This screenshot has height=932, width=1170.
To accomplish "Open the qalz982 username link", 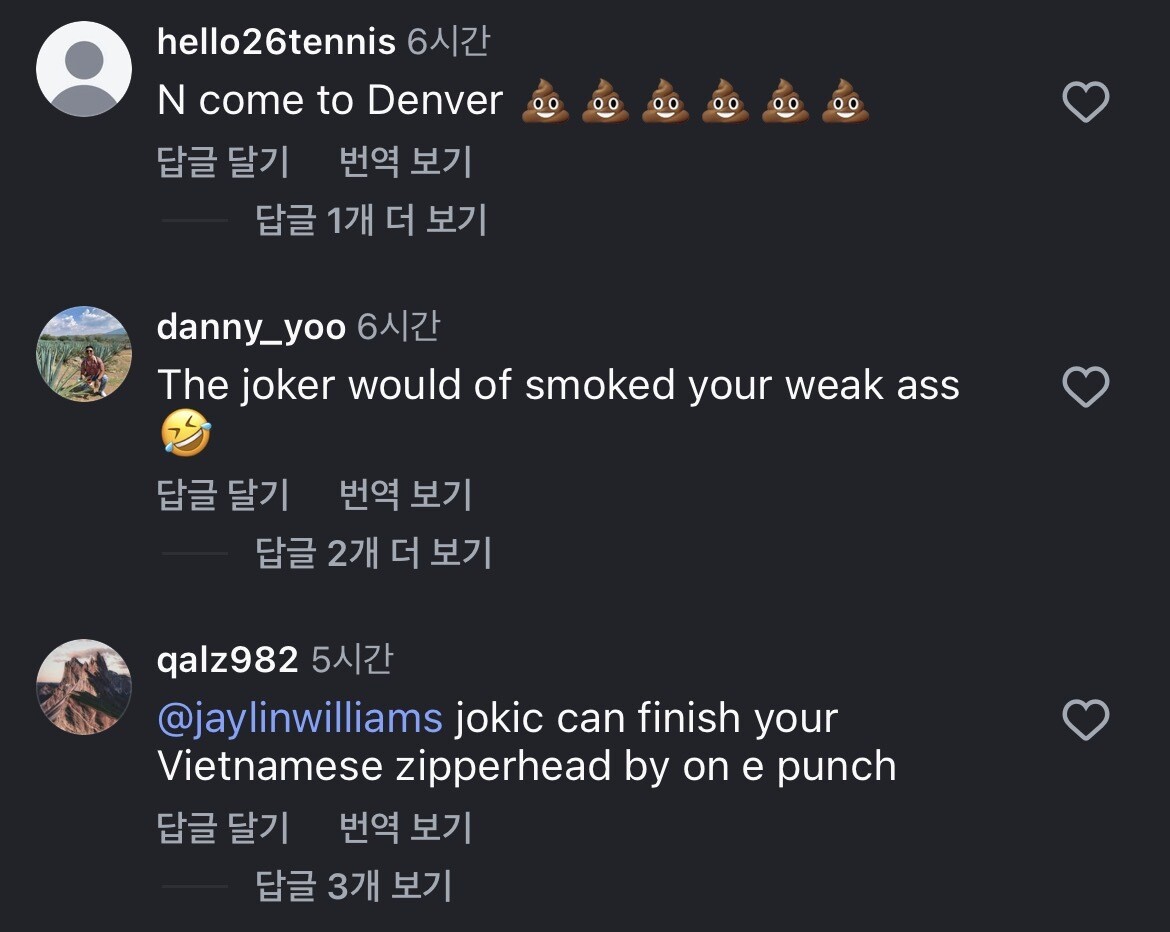I will coord(228,660).
